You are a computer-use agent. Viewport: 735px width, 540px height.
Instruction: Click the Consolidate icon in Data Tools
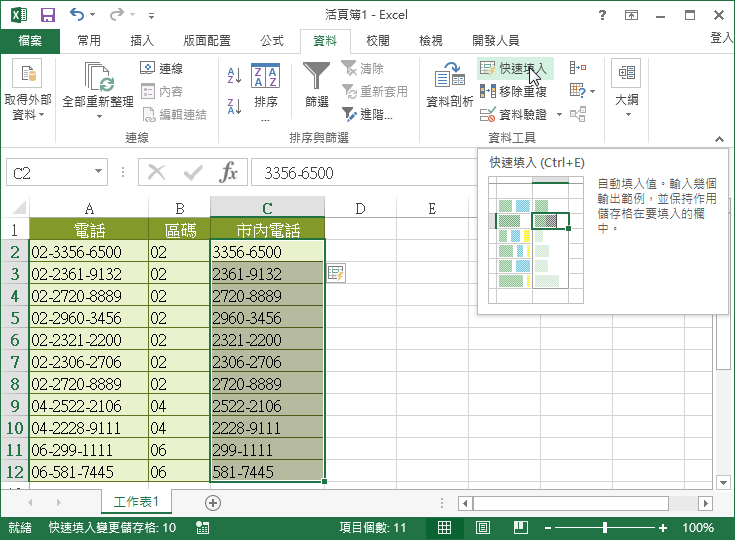[578, 68]
